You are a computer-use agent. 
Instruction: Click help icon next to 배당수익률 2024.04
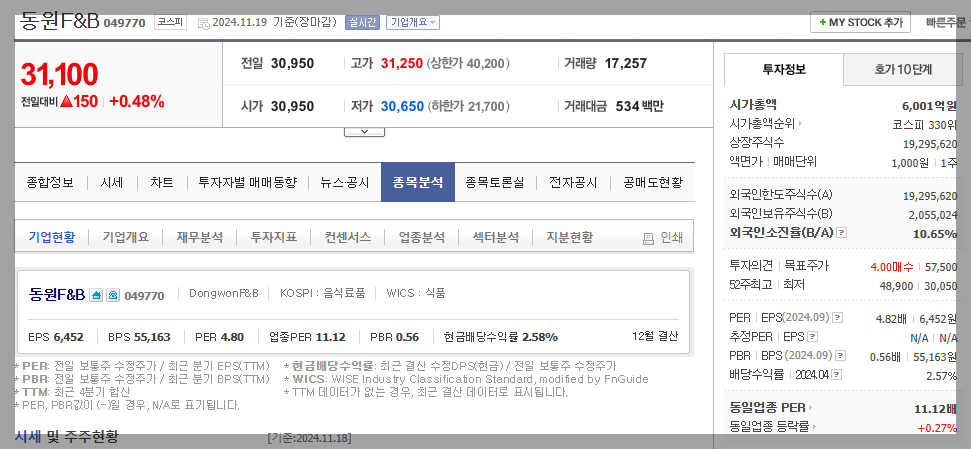(x=837, y=375)
